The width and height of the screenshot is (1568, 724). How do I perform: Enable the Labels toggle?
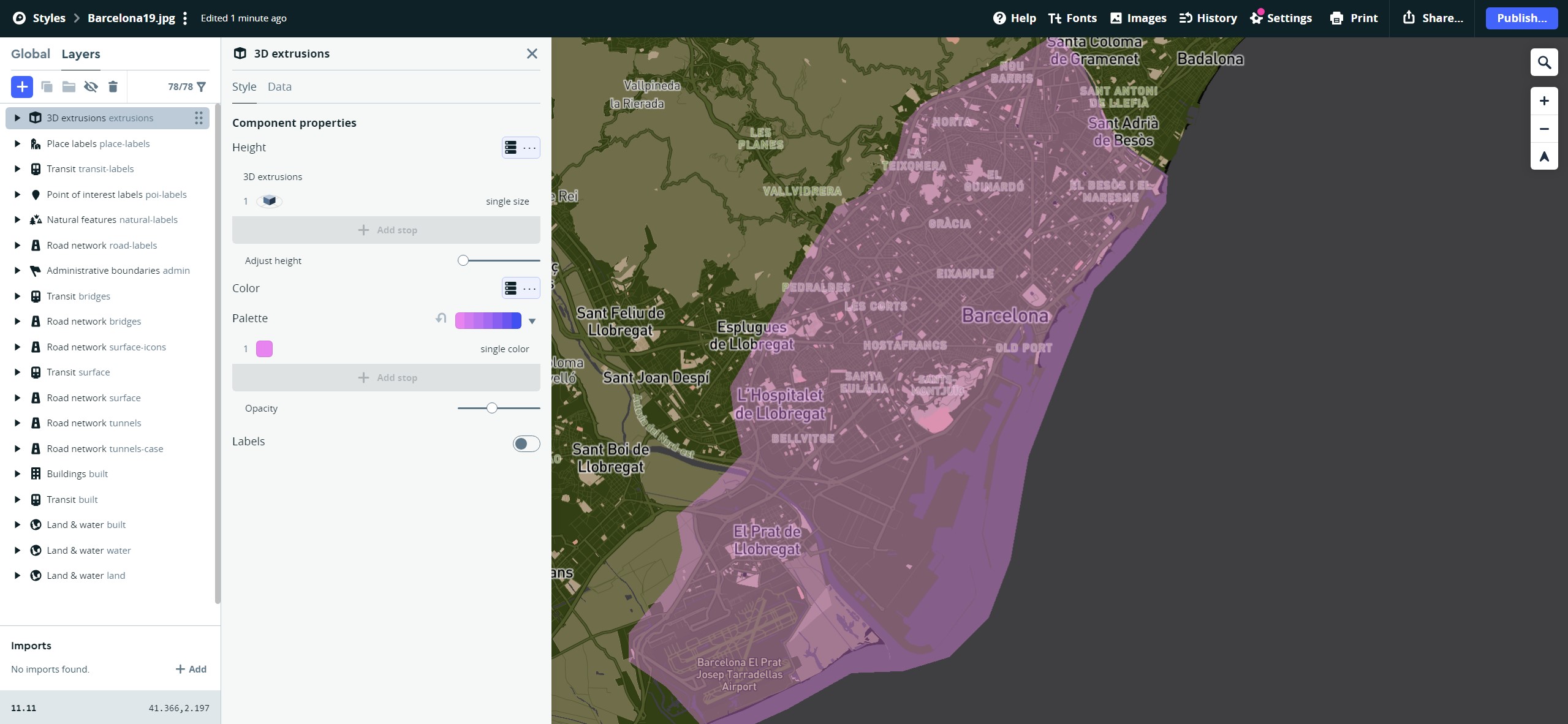point(526,443)
